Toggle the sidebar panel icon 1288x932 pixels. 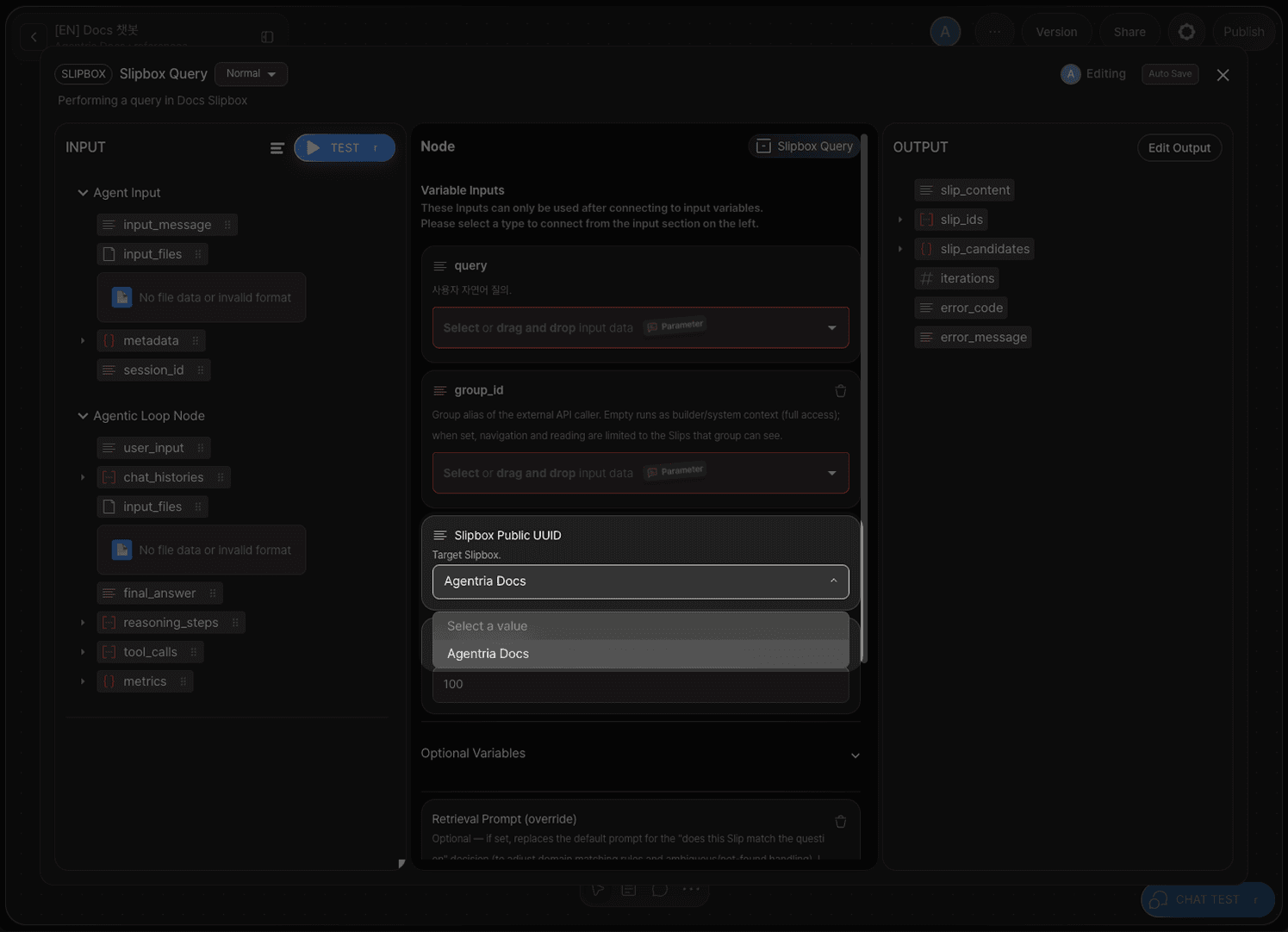point(267,37)
